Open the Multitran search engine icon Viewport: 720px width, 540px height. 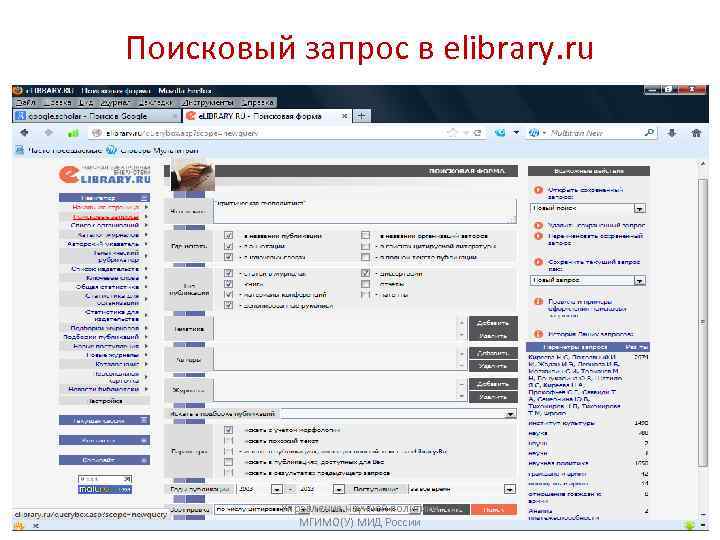tap(534, 133)
